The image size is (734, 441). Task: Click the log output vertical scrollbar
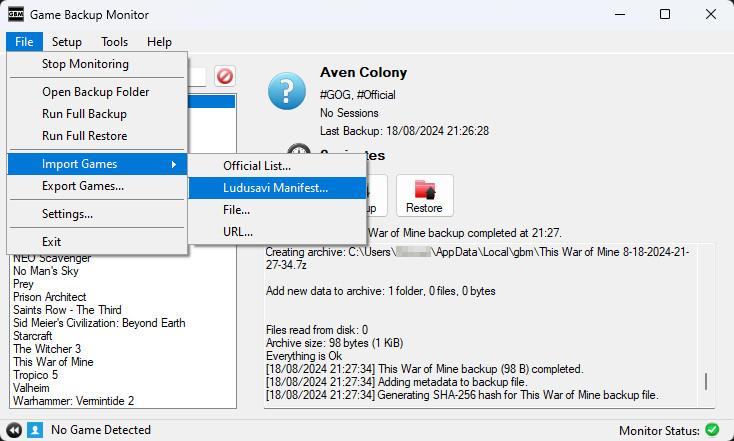706,380
